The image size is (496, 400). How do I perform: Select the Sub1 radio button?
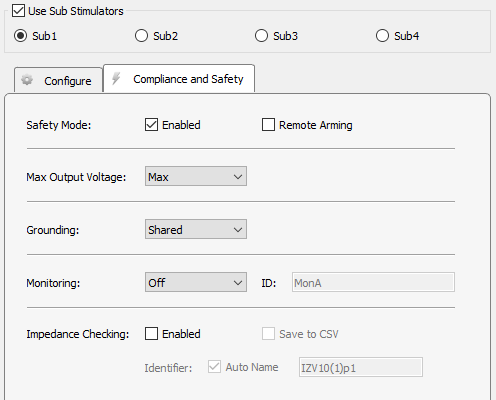click(x=20, y=36)
